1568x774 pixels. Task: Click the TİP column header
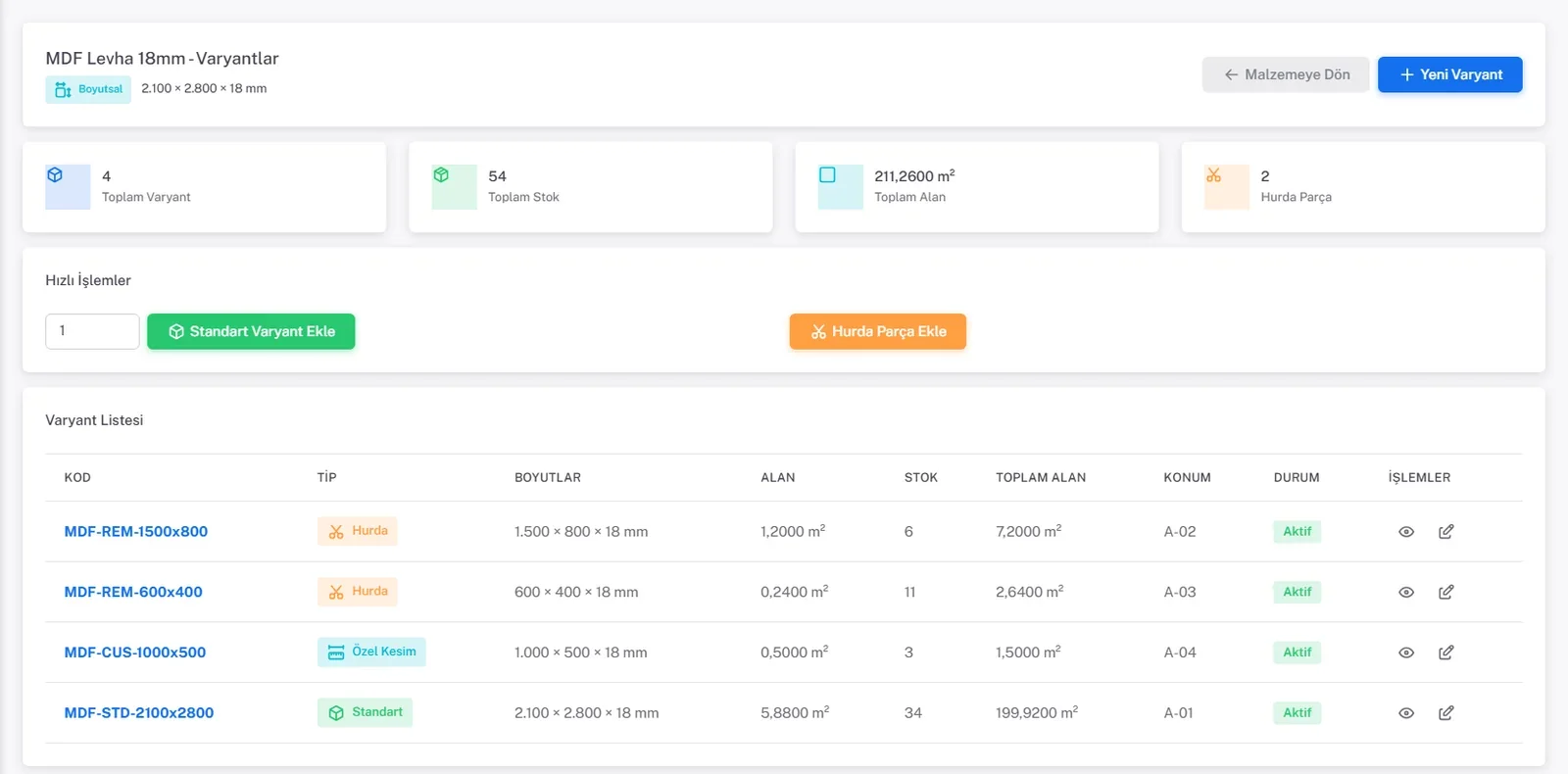click(x=327, y=478)
